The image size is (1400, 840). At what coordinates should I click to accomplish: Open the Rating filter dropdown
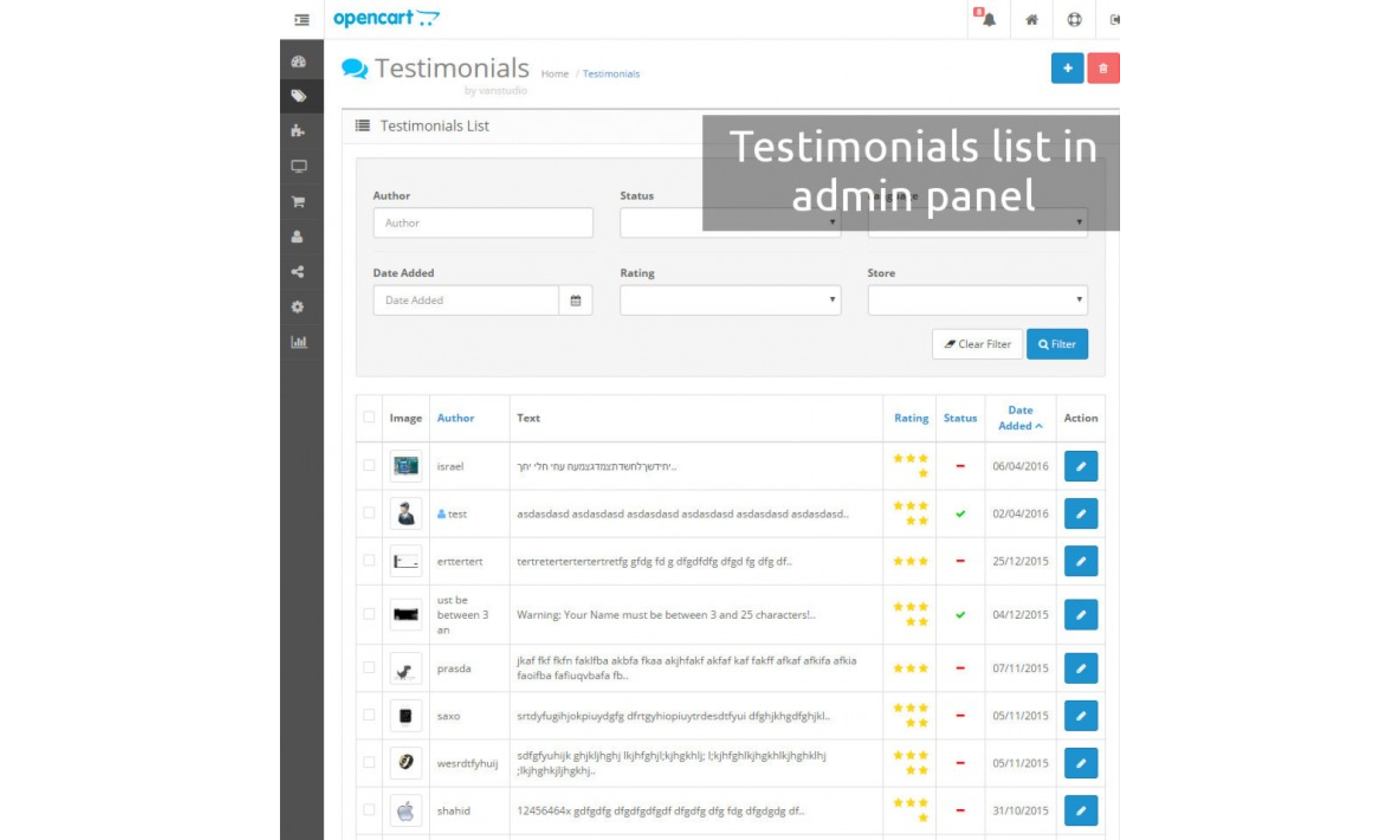(730, 300)
